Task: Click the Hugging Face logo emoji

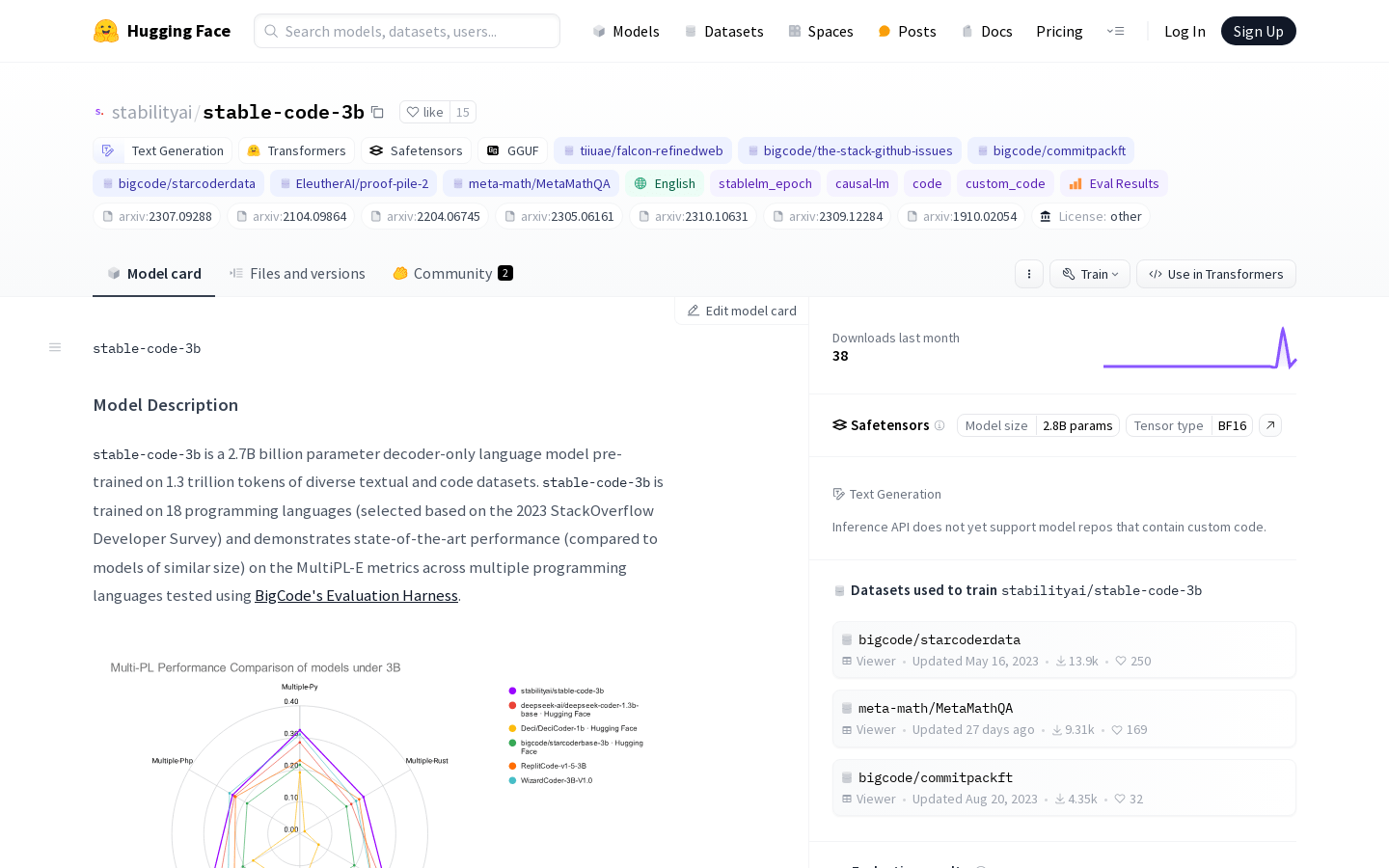Action: [x=106, y=31]
